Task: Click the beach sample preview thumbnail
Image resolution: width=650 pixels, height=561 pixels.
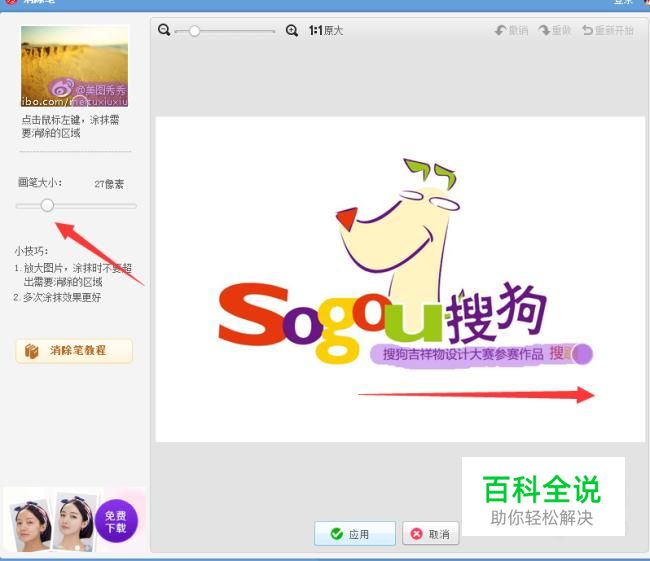Action: coord(75,66)
